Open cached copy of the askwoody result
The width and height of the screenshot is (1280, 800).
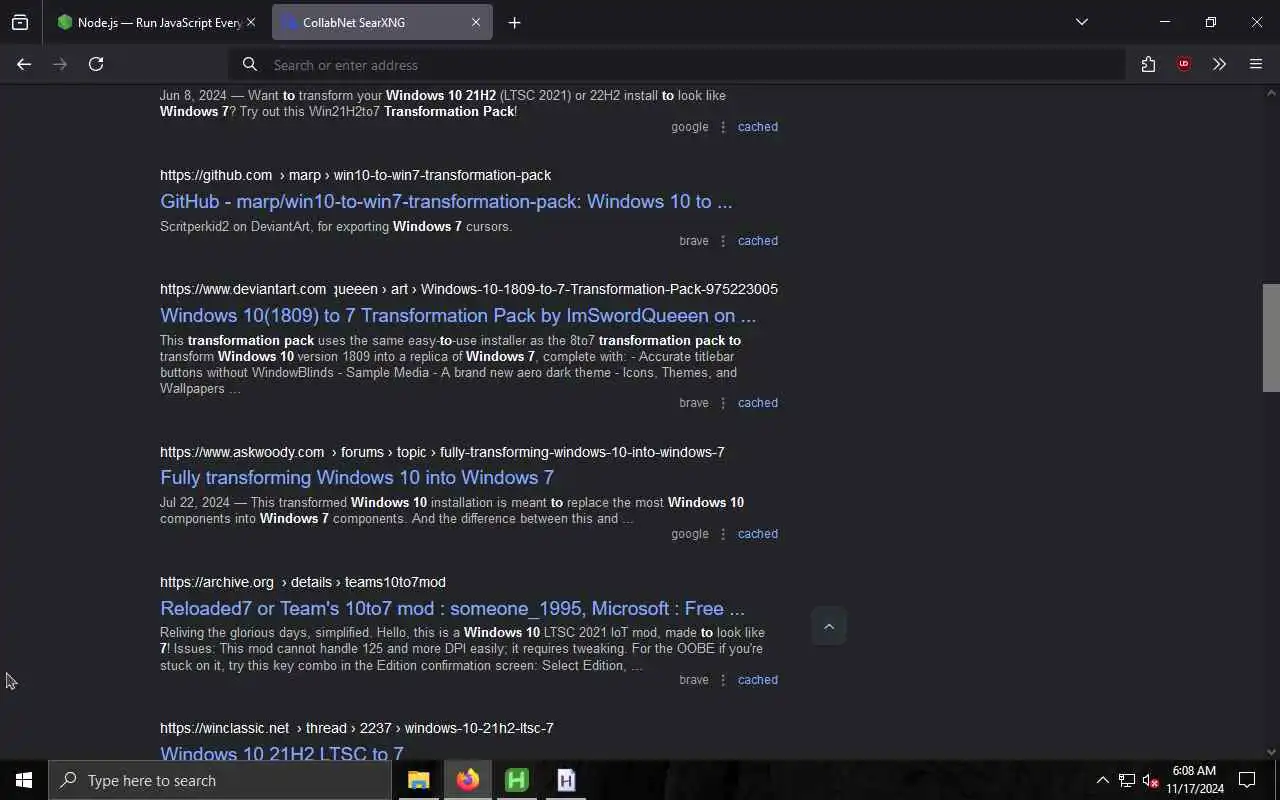click(758, 534)
